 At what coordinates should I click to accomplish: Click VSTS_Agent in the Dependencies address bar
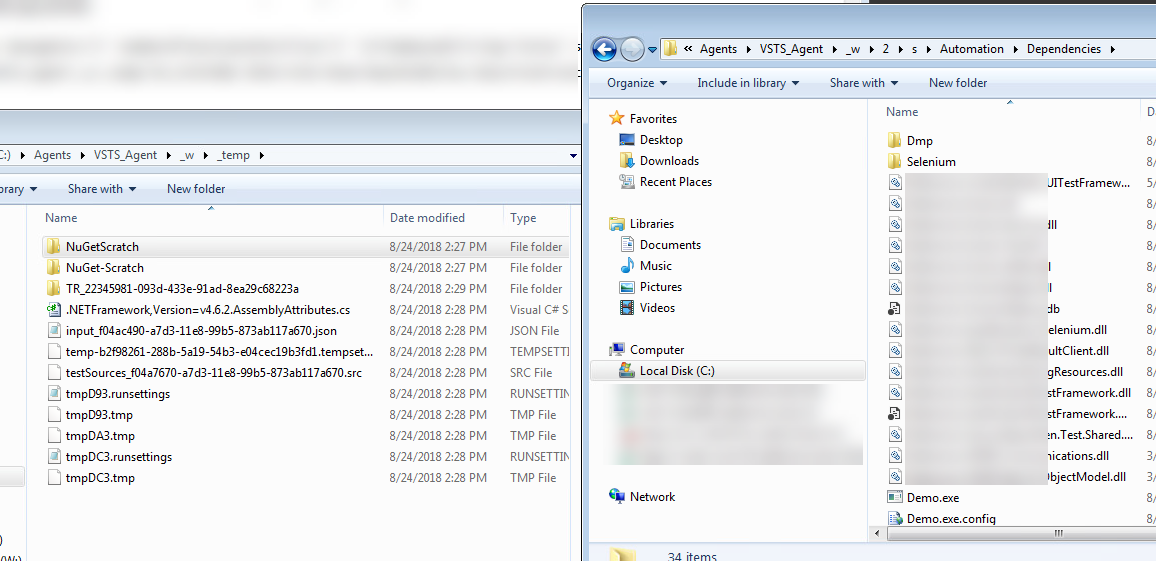(791, 49)
